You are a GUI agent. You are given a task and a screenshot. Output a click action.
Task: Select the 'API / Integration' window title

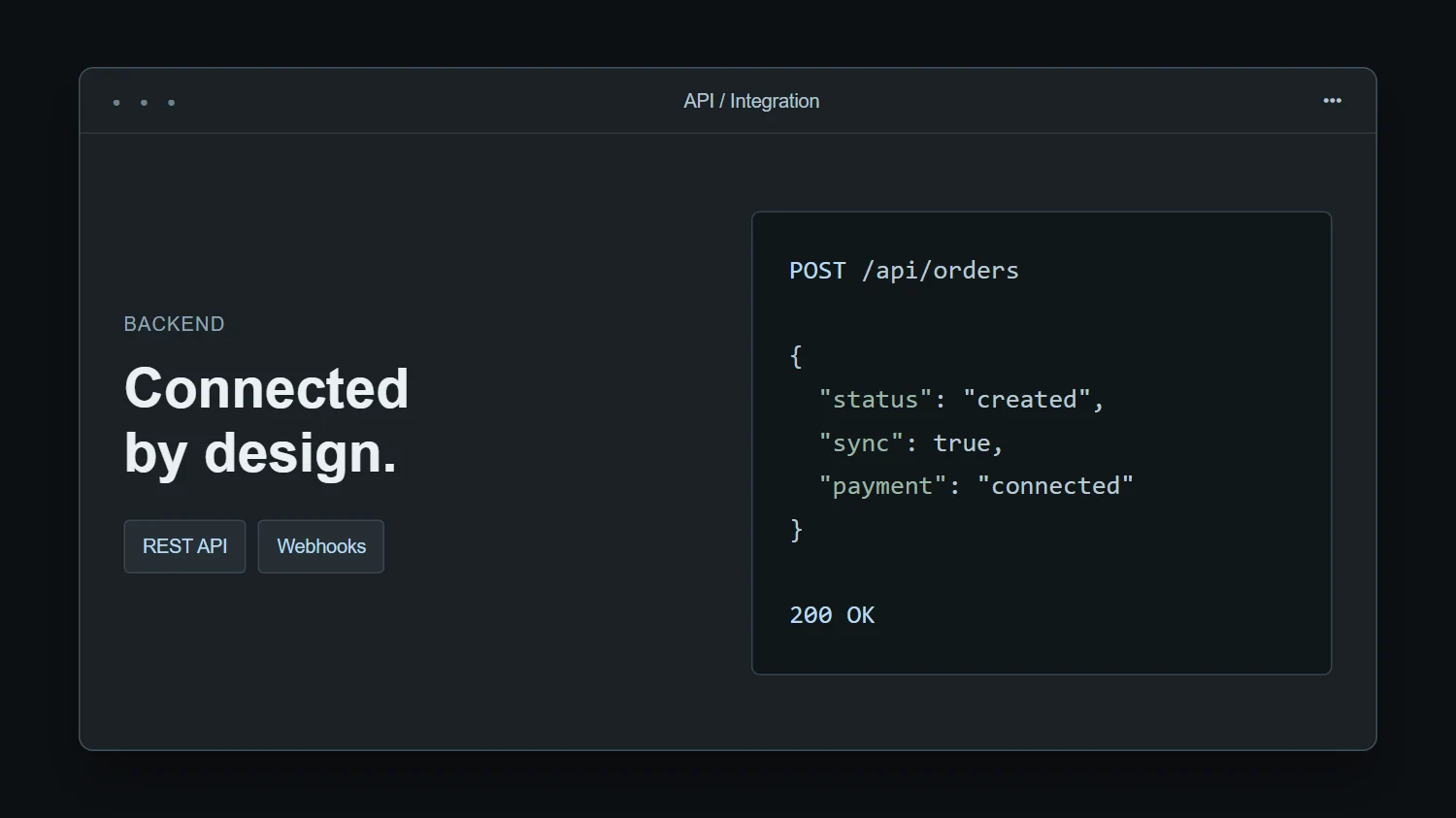point(751,101)
